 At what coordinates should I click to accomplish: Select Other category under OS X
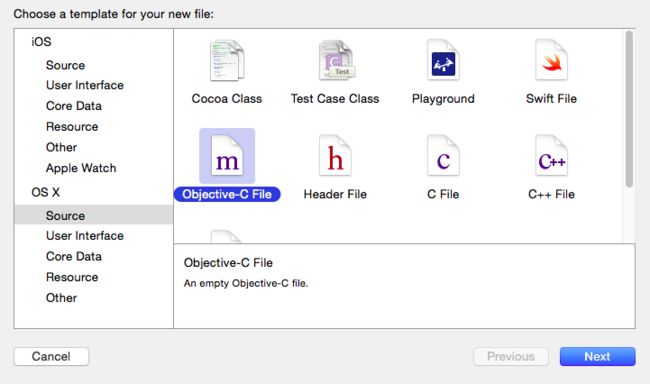pyautogui.click(x=61, y=298)
